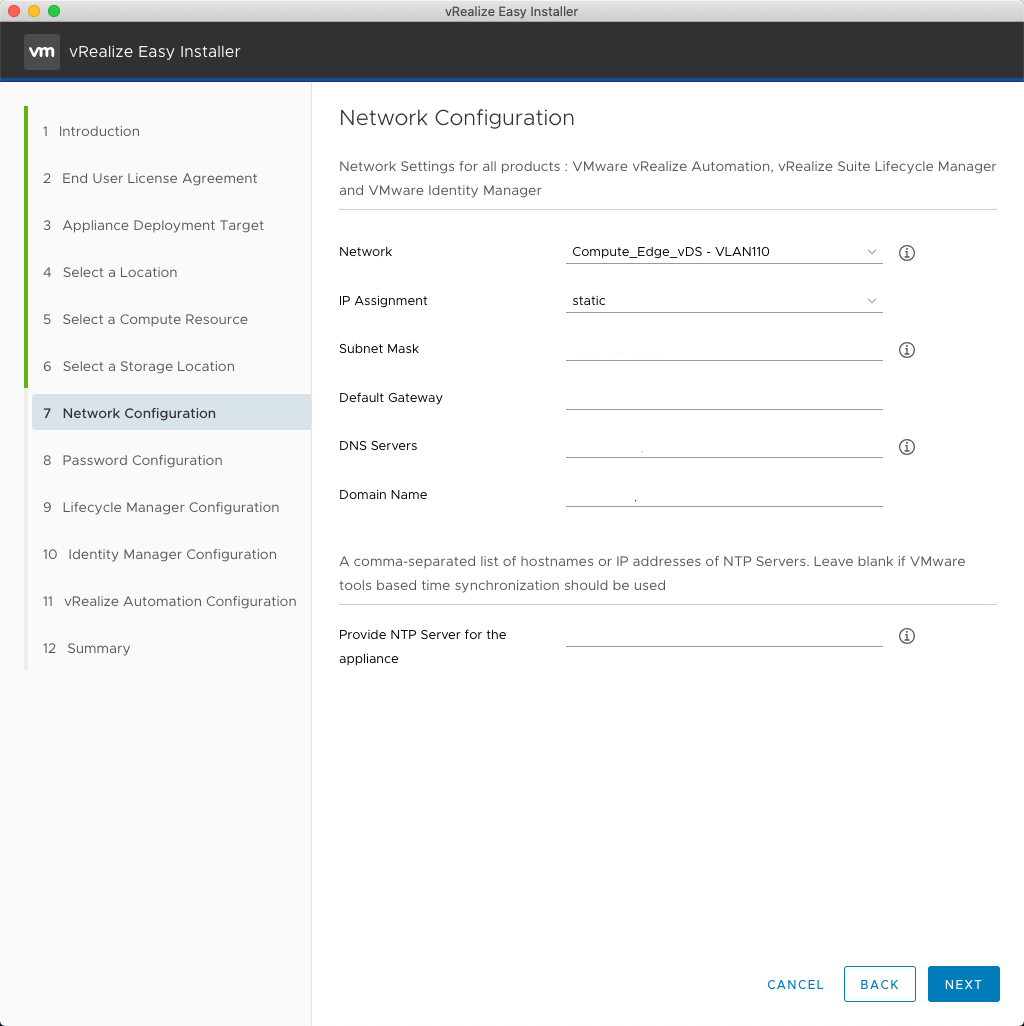
Task: Click the vRealize Easy Installer header title
Action: pos(155,52)
